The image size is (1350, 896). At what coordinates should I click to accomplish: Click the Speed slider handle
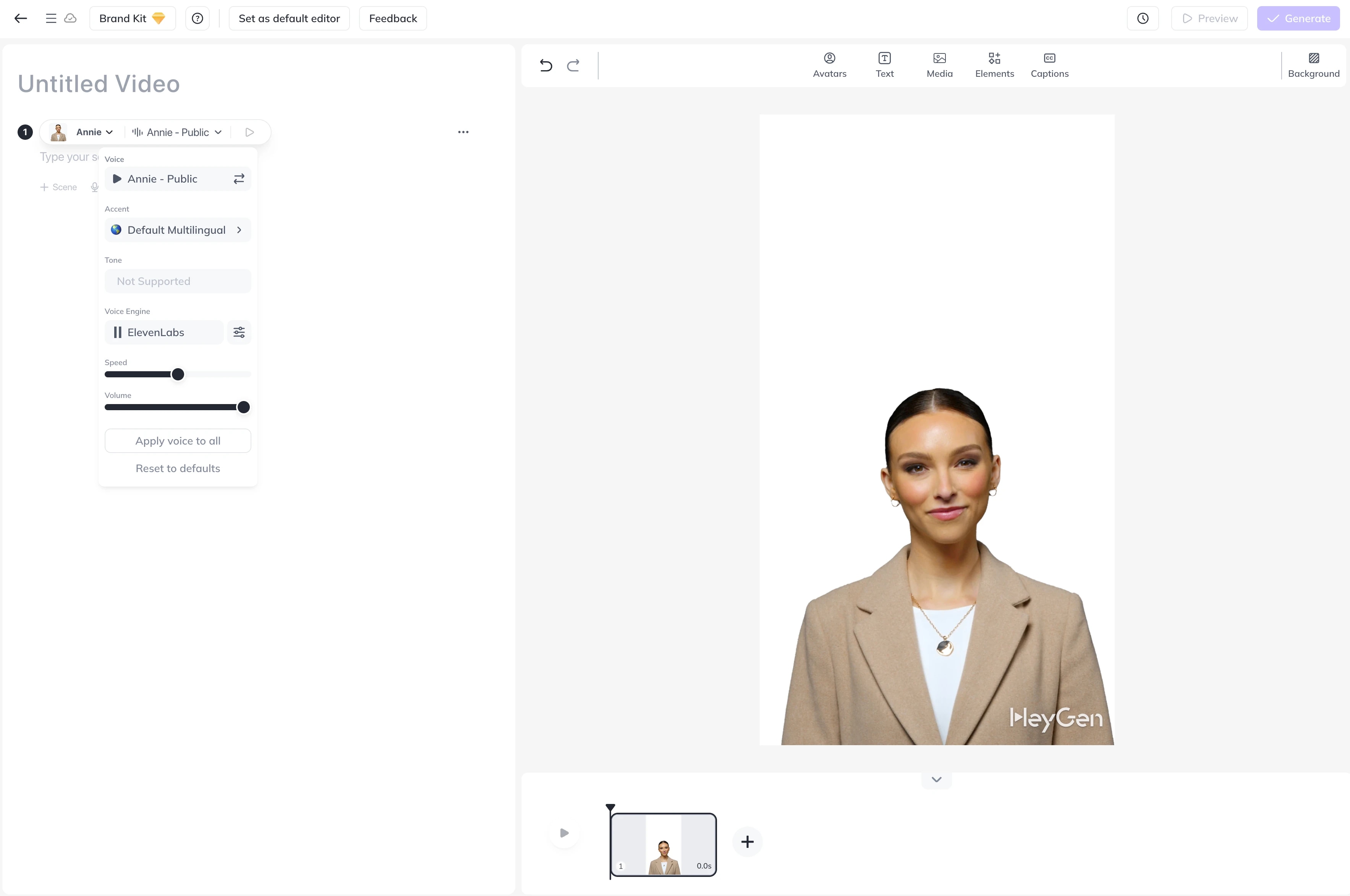(x=178, y=374)
